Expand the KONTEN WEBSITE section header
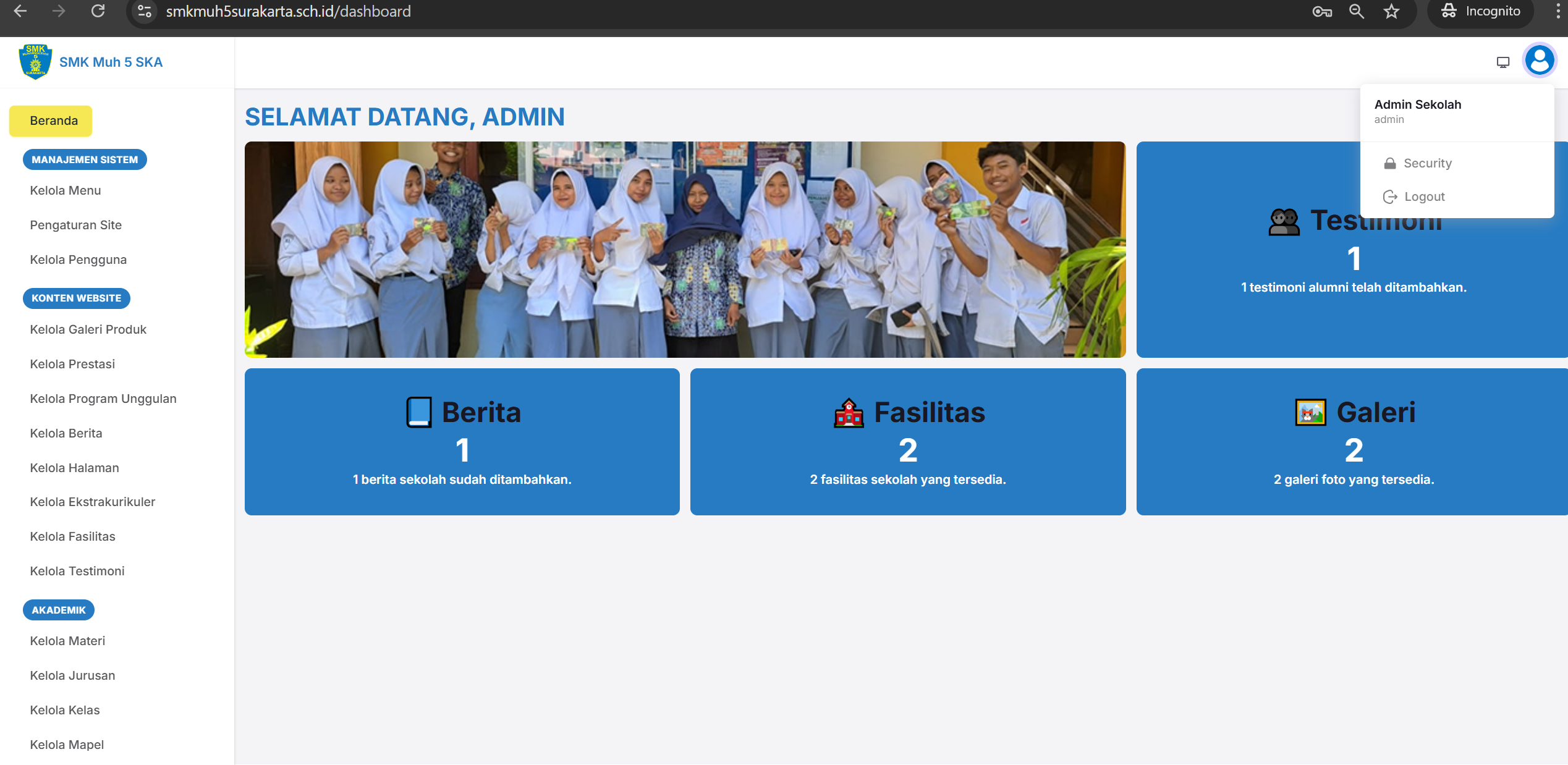 (x=76, y=298)
